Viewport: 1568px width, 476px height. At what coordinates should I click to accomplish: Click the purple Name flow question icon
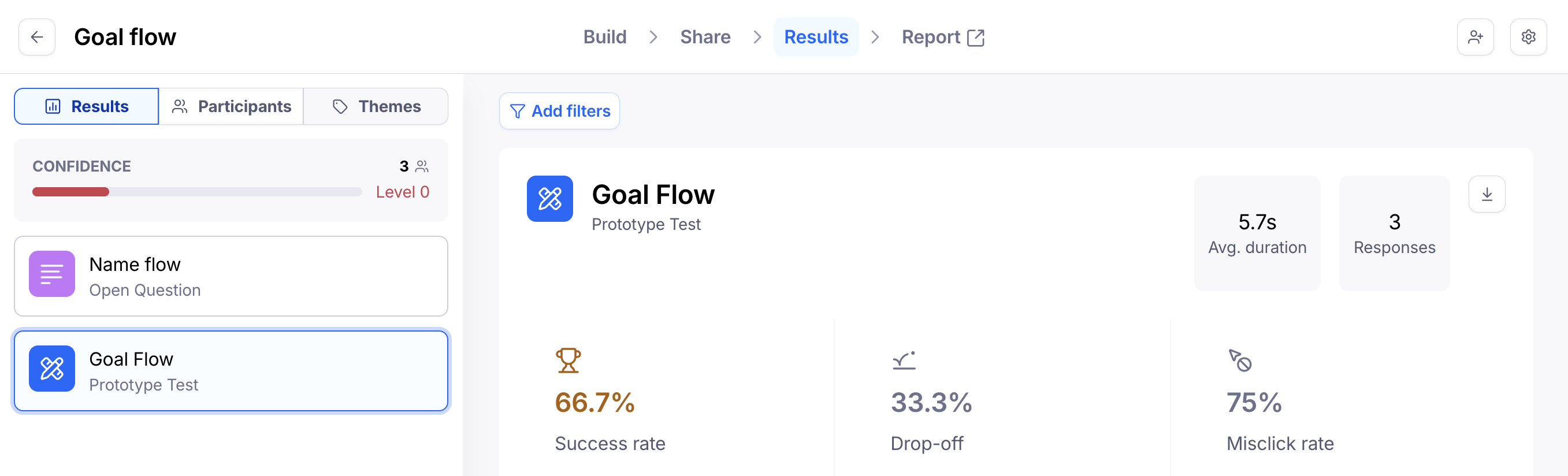tap(52, 274)
